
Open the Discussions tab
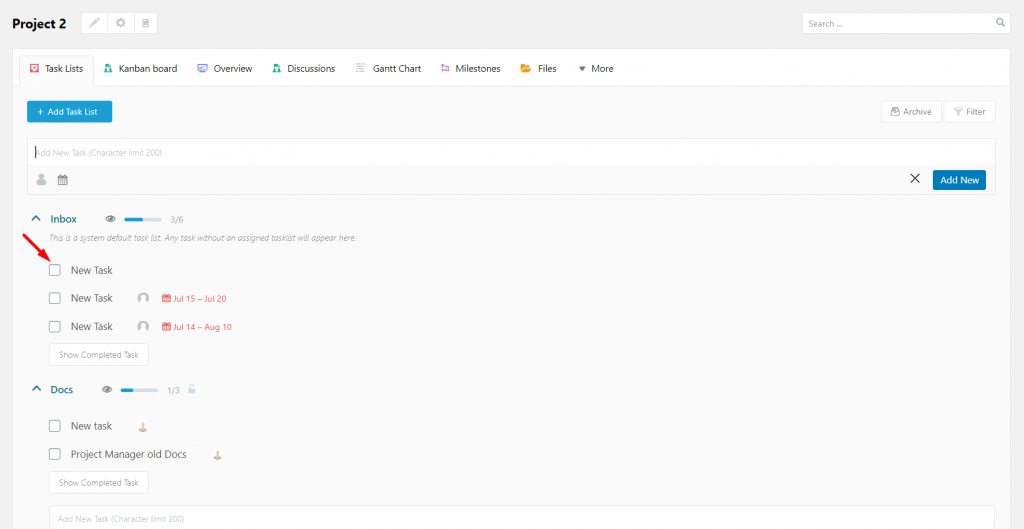304,69
